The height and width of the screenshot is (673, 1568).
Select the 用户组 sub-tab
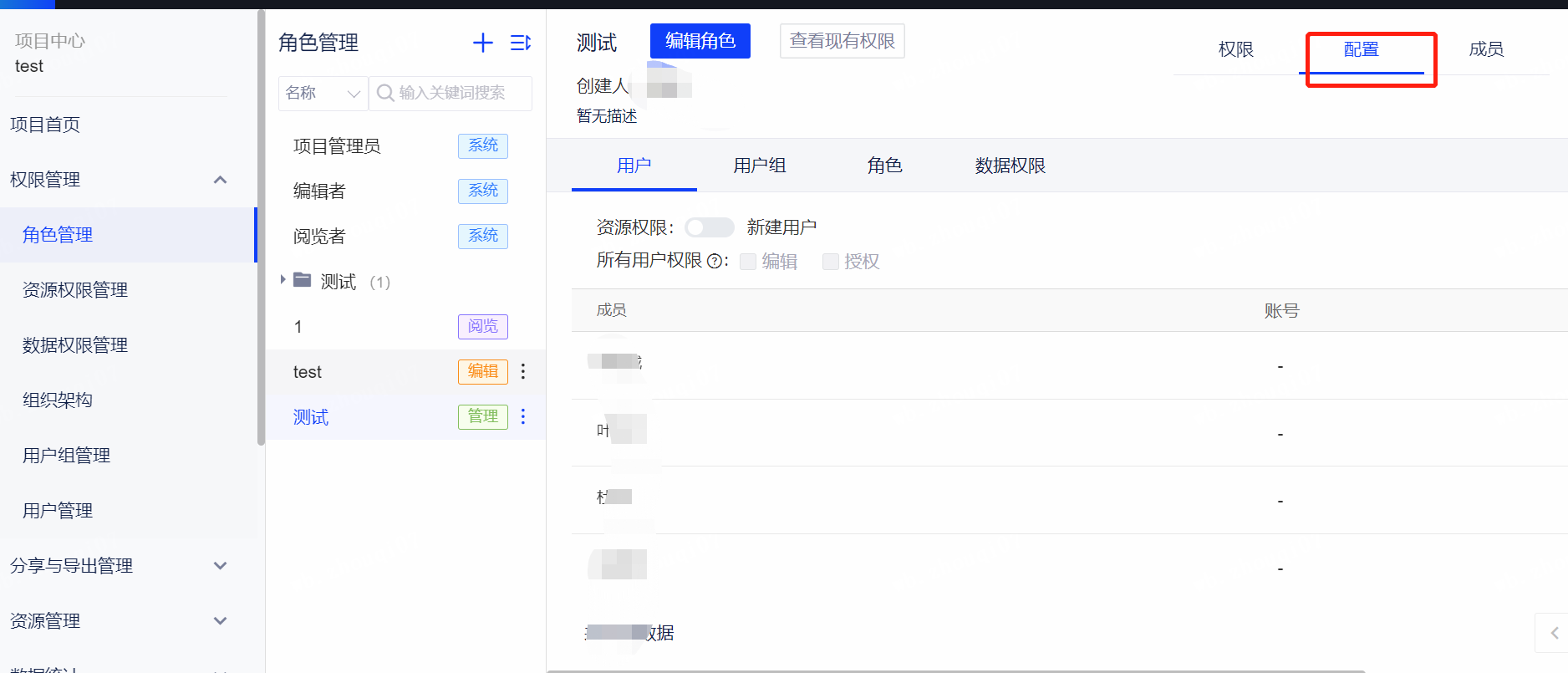point(760,166)
